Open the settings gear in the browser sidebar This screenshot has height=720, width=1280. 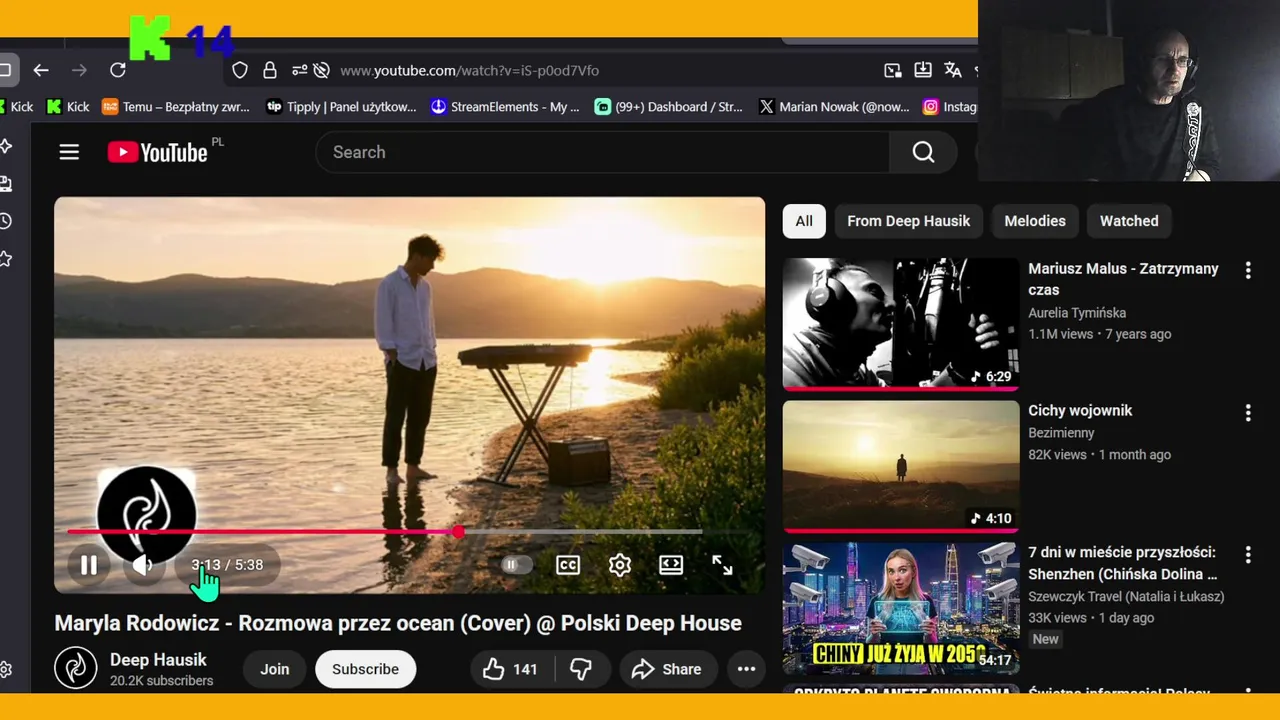(5, 669)
